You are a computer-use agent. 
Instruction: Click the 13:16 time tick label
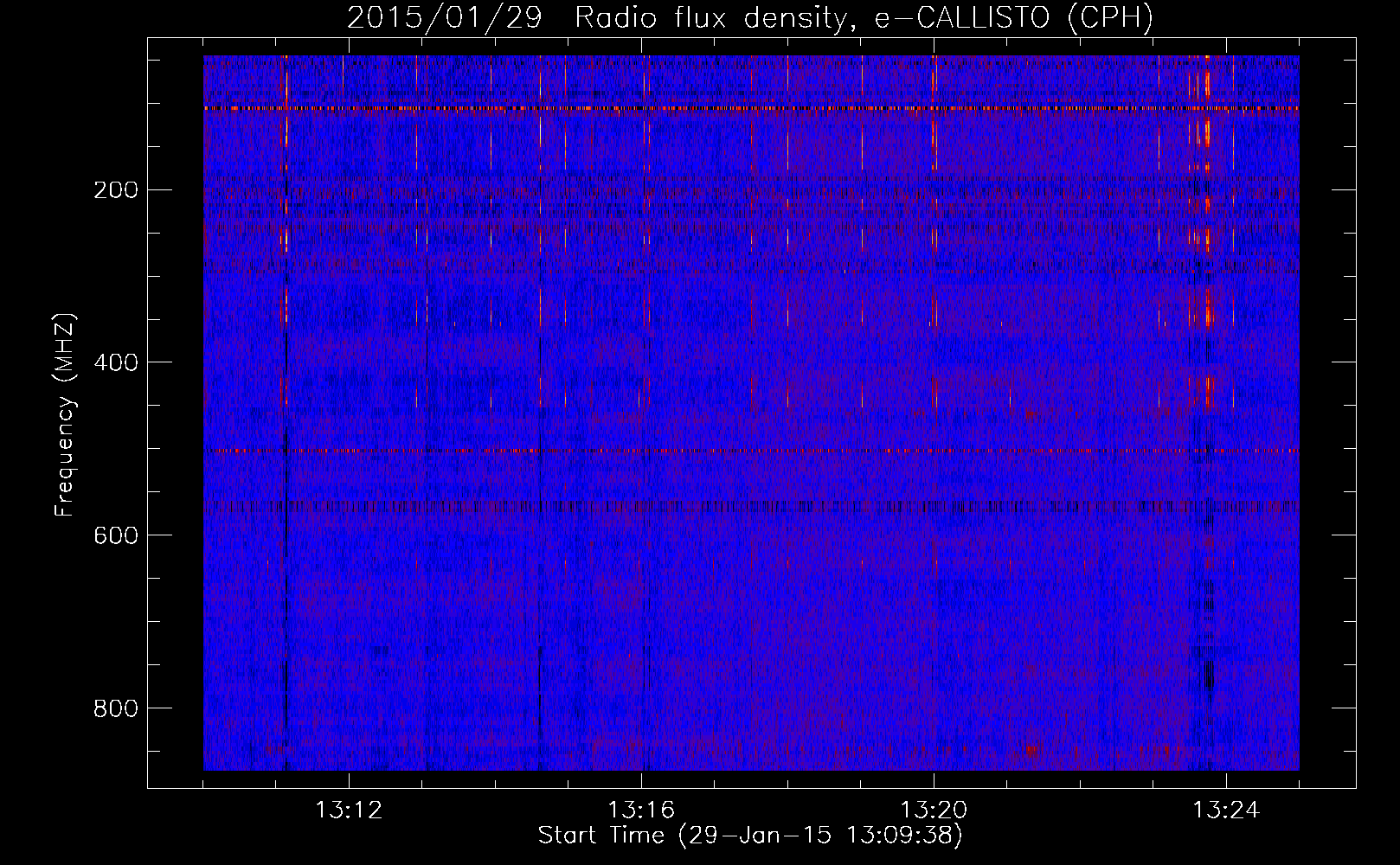tap(641, 811)
